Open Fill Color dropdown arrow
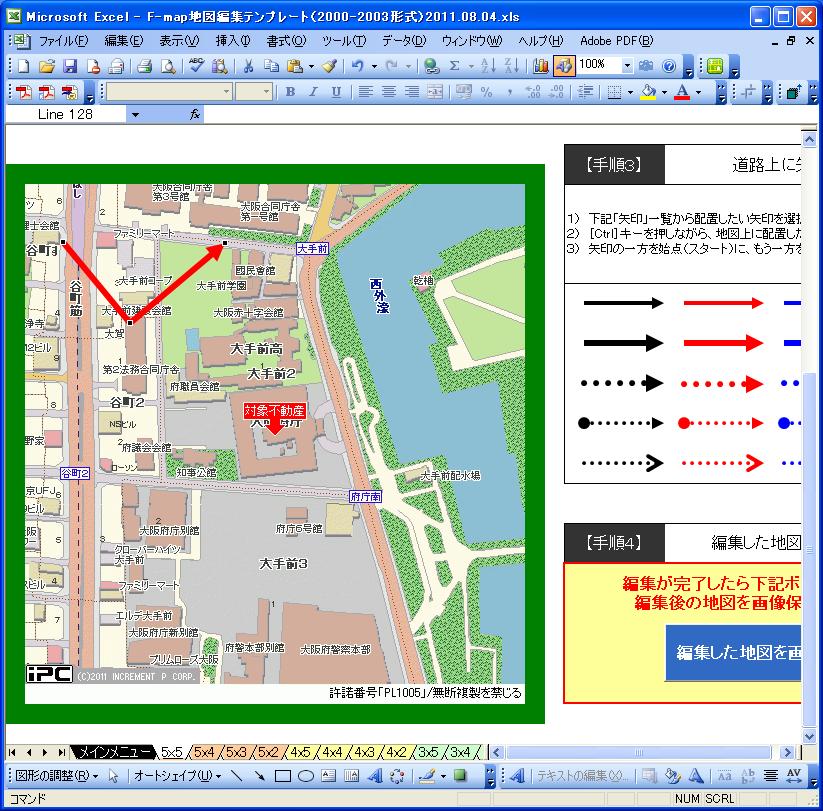 coord(664,92)
